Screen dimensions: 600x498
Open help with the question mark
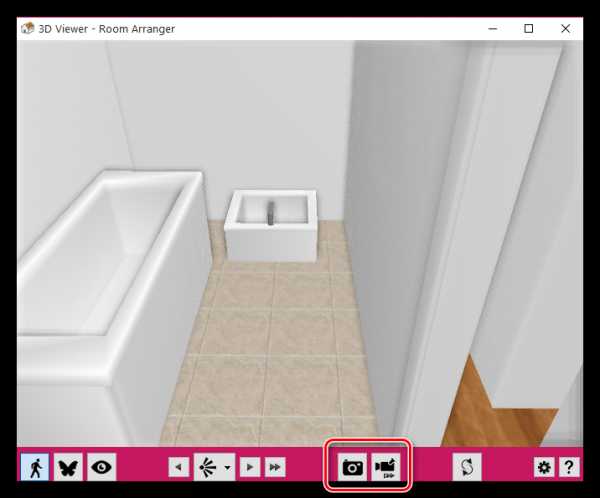pyautogui.click(x=568, y=467)
